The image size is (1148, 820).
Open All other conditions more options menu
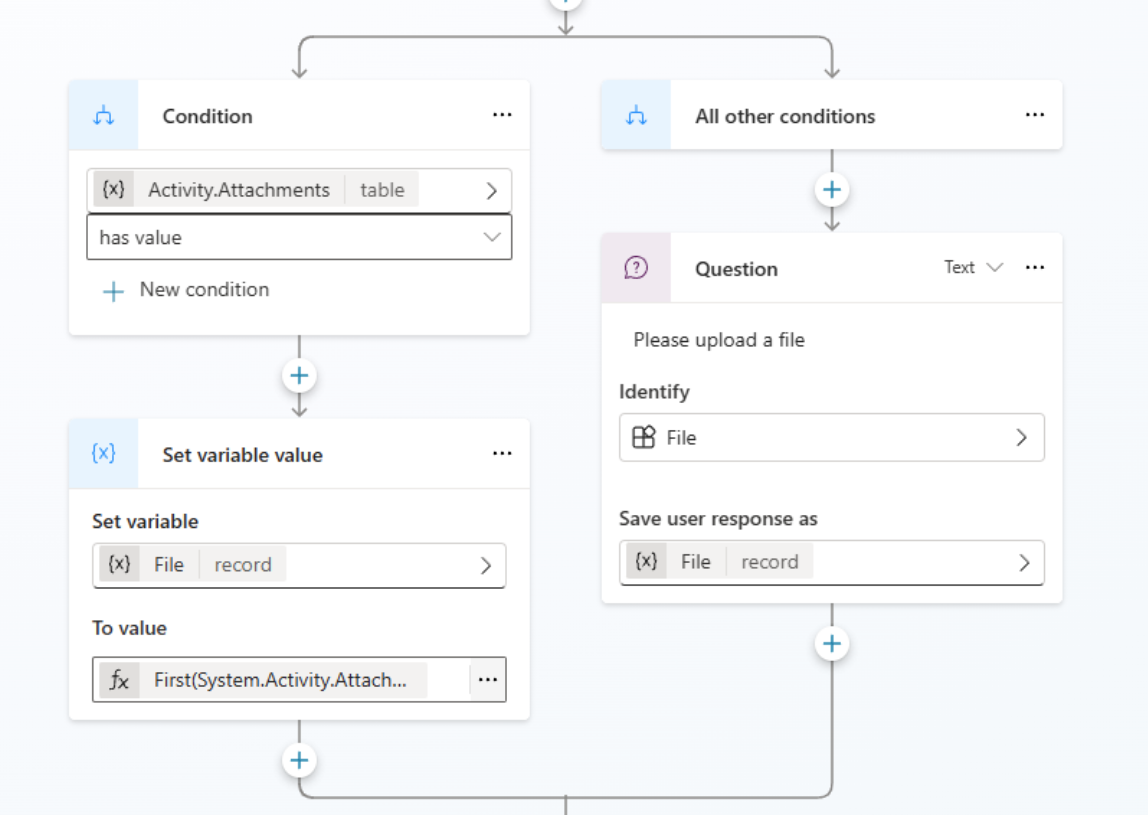pos(1035,116)
